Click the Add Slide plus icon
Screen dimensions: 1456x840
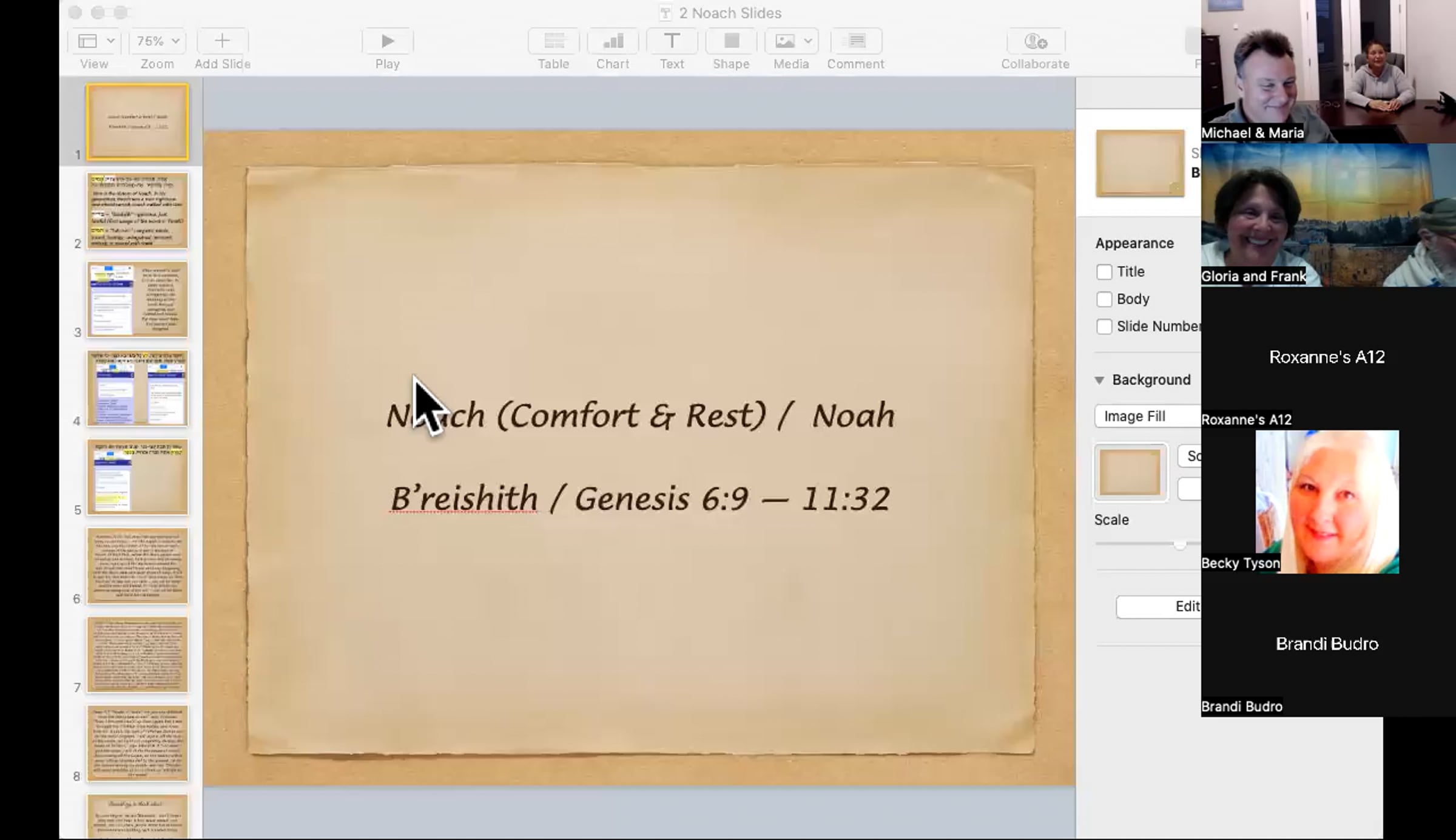click(222, 41)
